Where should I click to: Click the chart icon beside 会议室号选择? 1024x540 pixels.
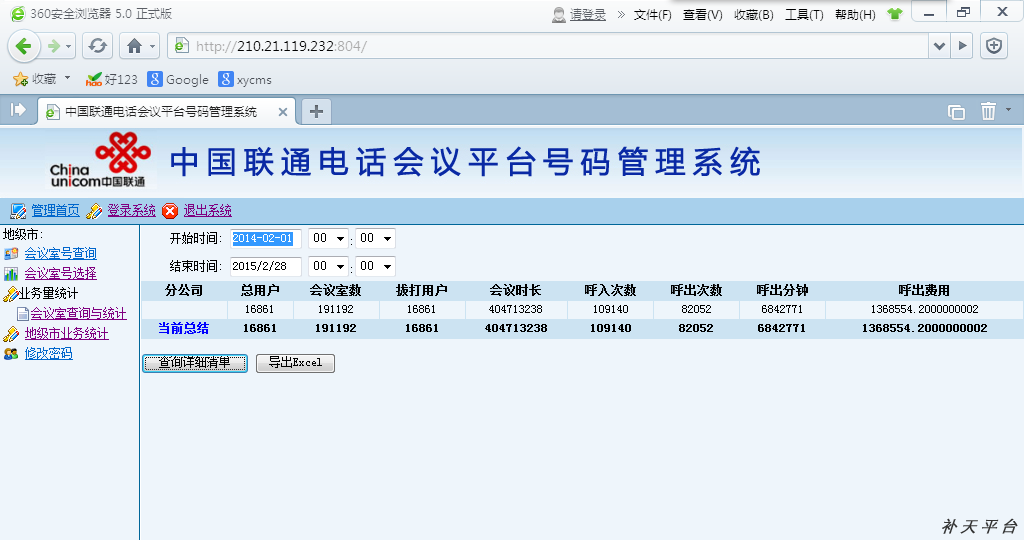tap(11, 274)
